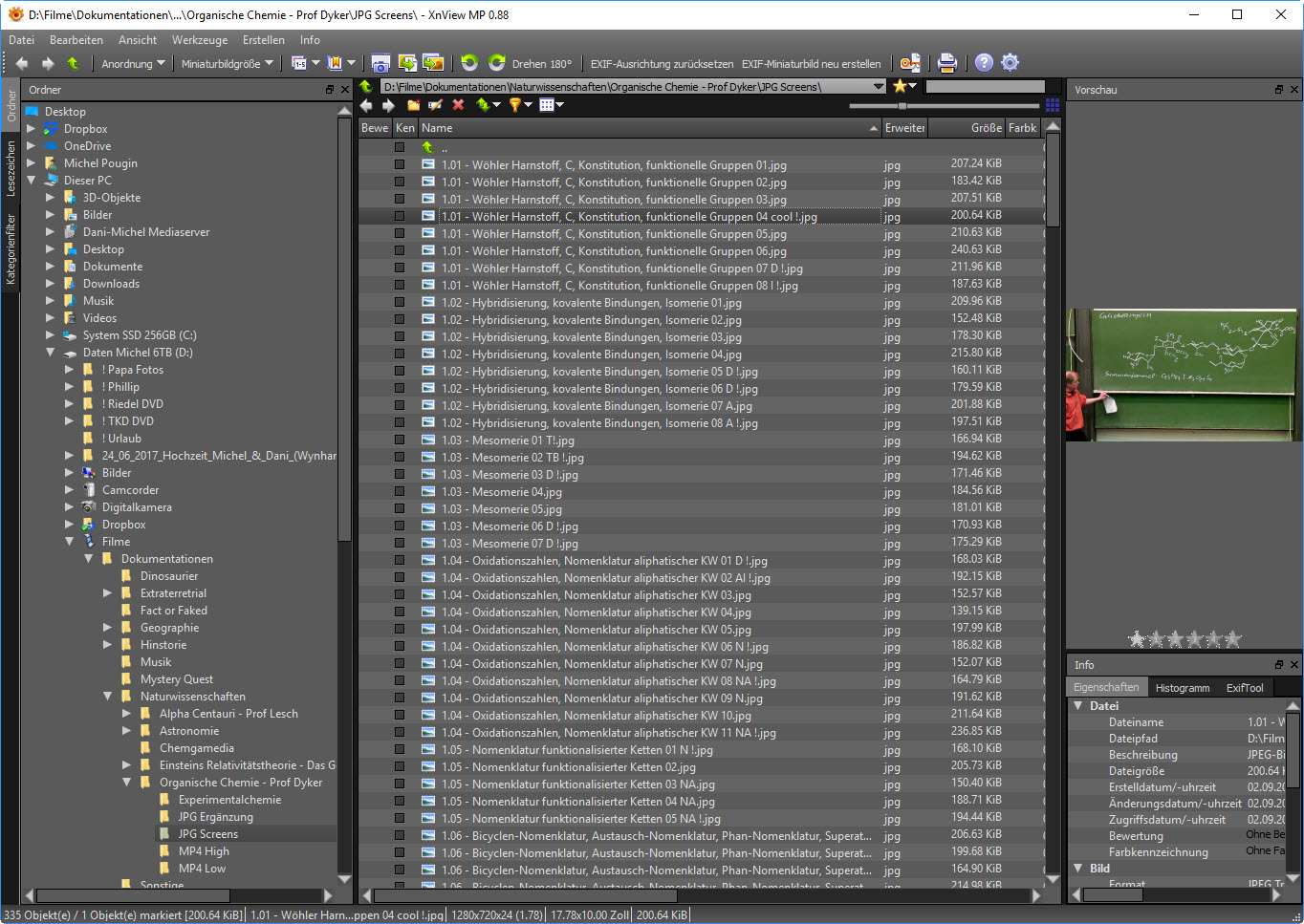
Task: Click the print icon in the toolbar
Action: [x=946, y=63]
